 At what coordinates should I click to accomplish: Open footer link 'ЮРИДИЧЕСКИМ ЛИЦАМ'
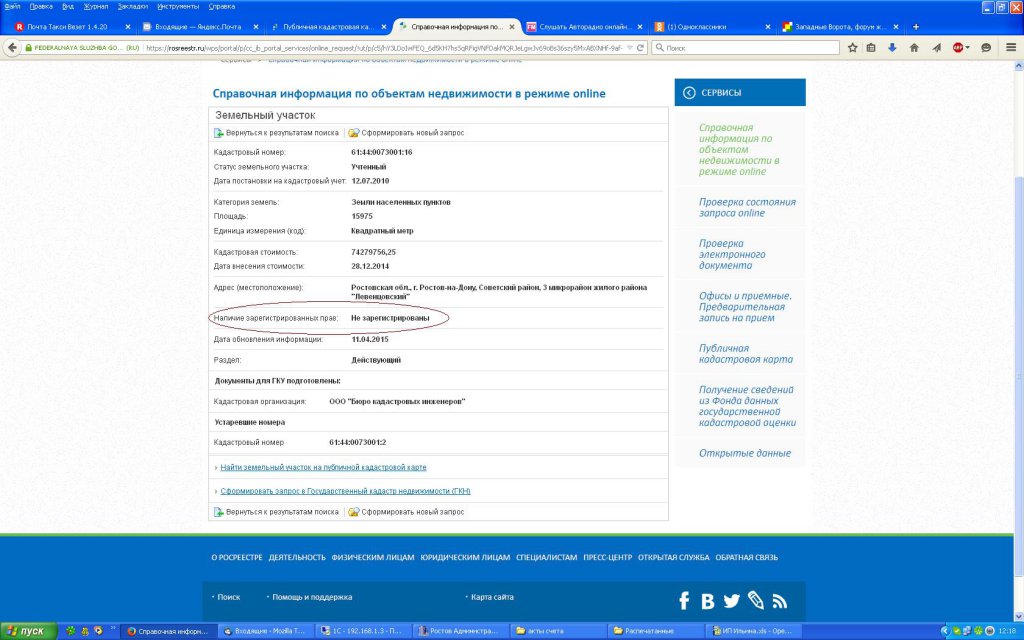pyautogui.click(x=465, y=558)
